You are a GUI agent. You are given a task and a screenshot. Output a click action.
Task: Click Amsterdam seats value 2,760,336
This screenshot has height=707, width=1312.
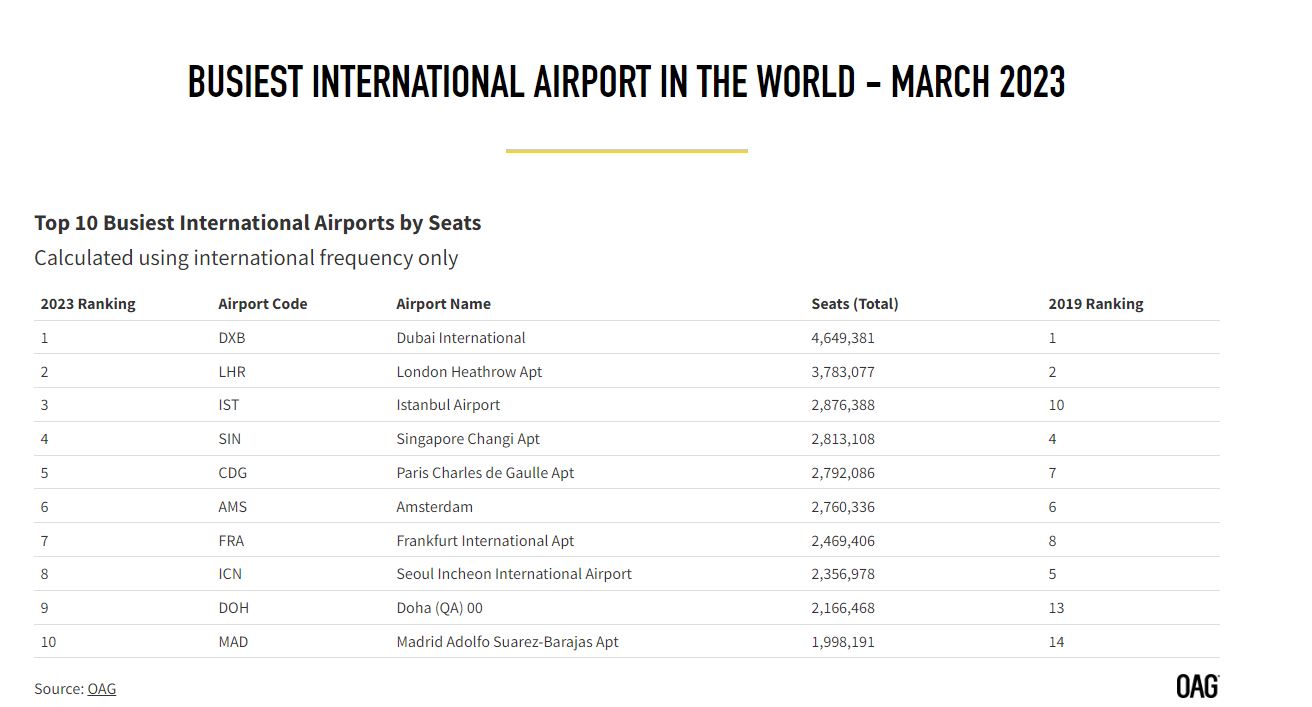coord(843,507)
